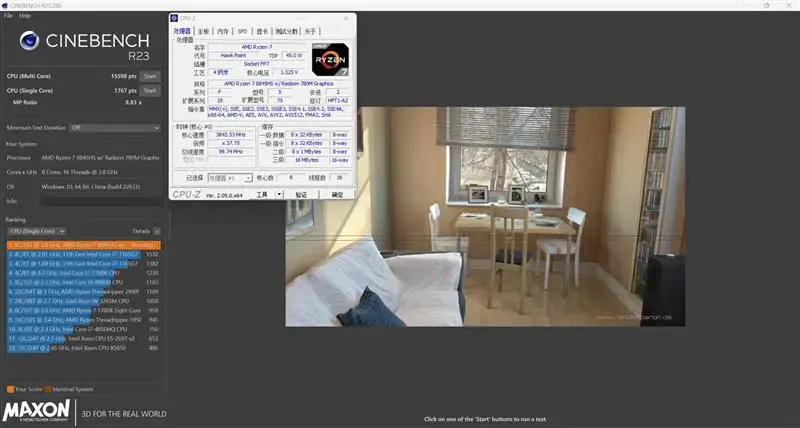
Task: Click the single core score 1767 pts
Action: coord(126,90)
